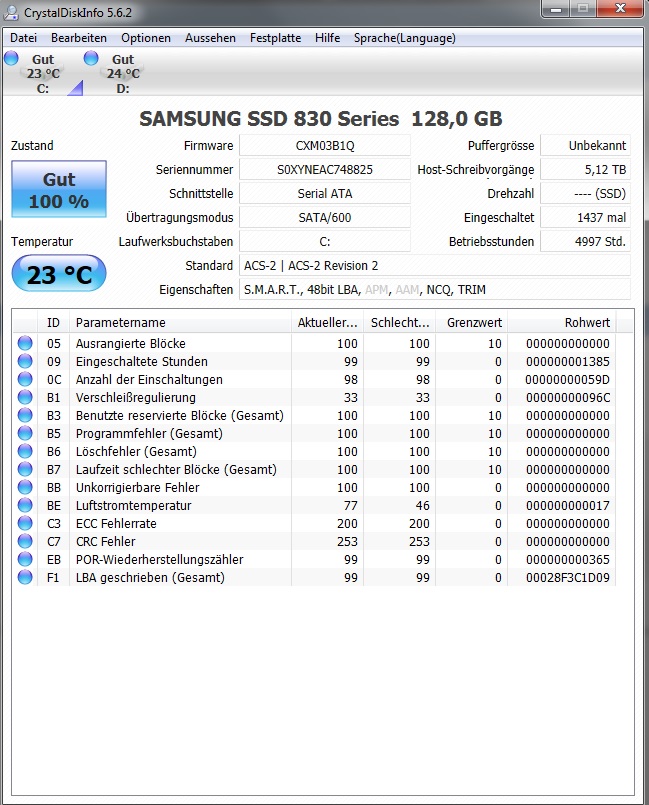Click the CrystalDiskInfo title bar icon
The image size is (649, 805).
(11, 12)
